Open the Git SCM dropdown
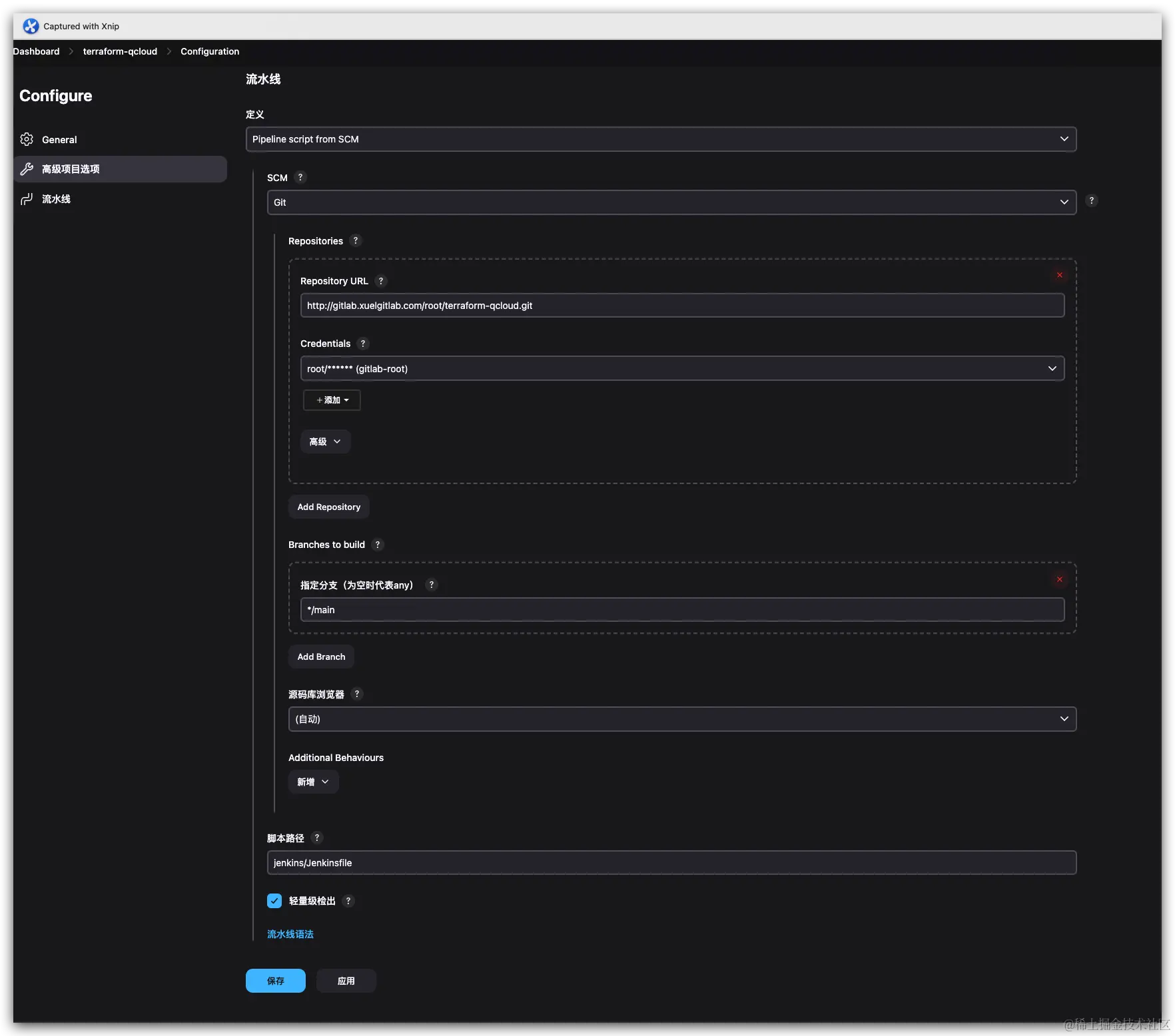The height and width of the screenshot is (1036, 1175). (671, 202)
